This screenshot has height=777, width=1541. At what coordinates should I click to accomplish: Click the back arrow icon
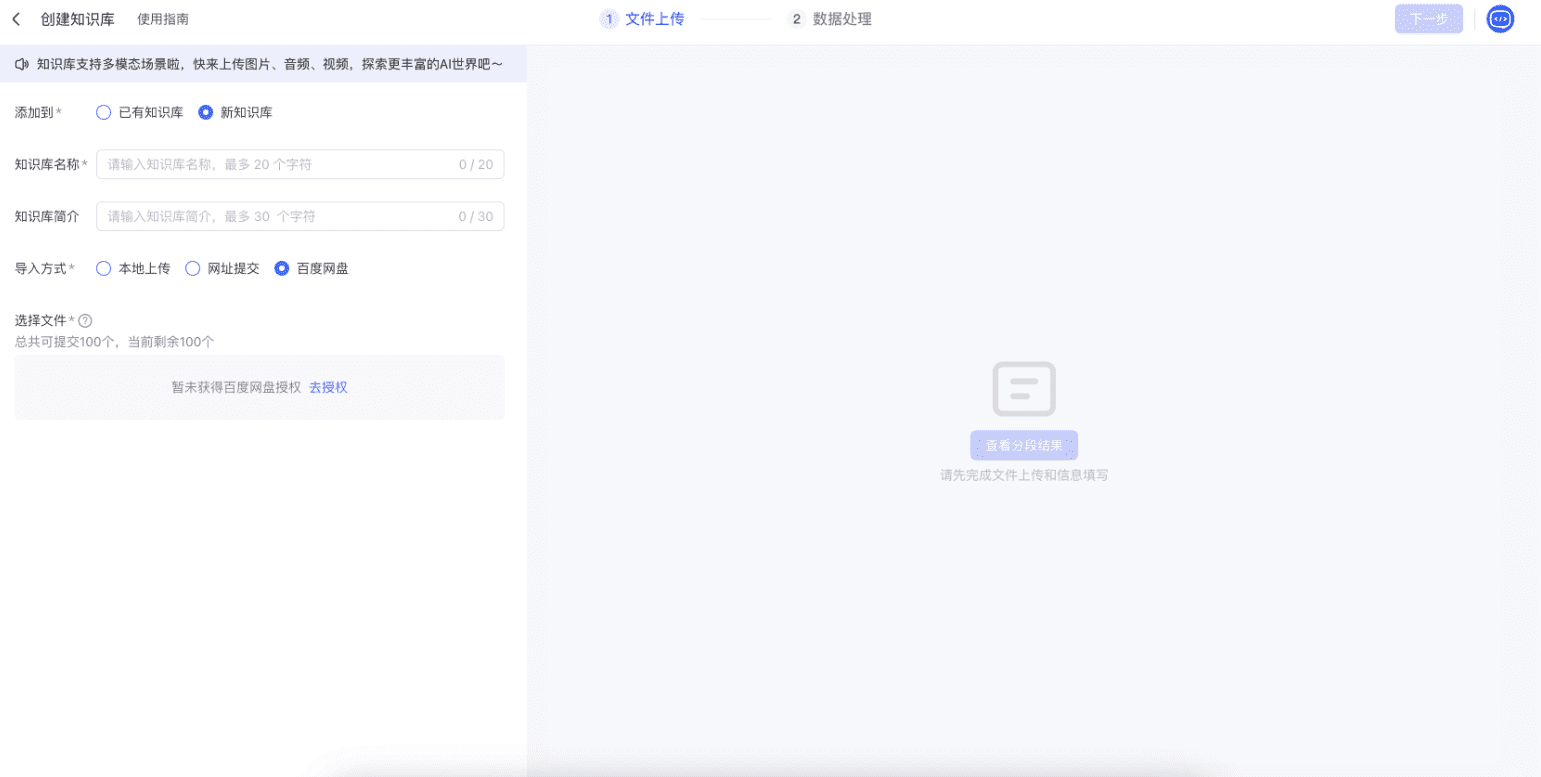click(x=16, y=19)
